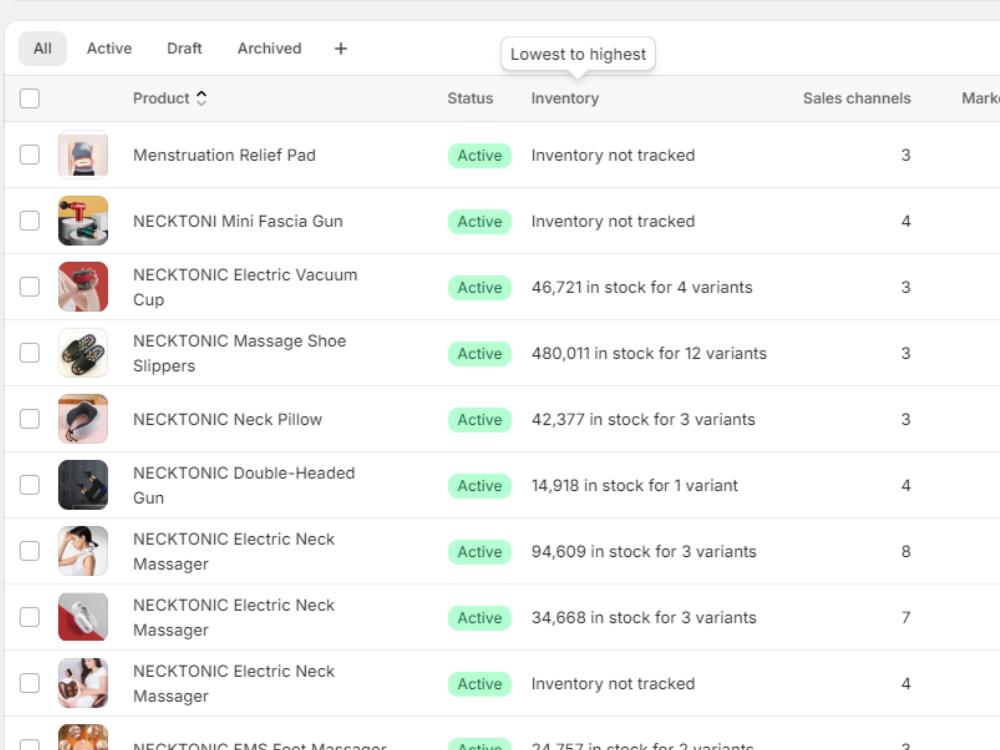Viewport: 1000px width, 750px height.
Task: Select the Electric Vacuum Cup row checkbox
Action: (29, 287)
